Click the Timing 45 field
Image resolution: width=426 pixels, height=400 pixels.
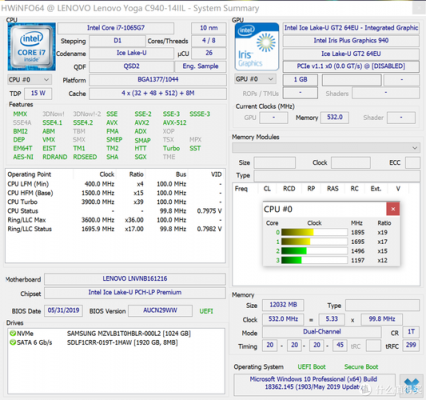340,345
